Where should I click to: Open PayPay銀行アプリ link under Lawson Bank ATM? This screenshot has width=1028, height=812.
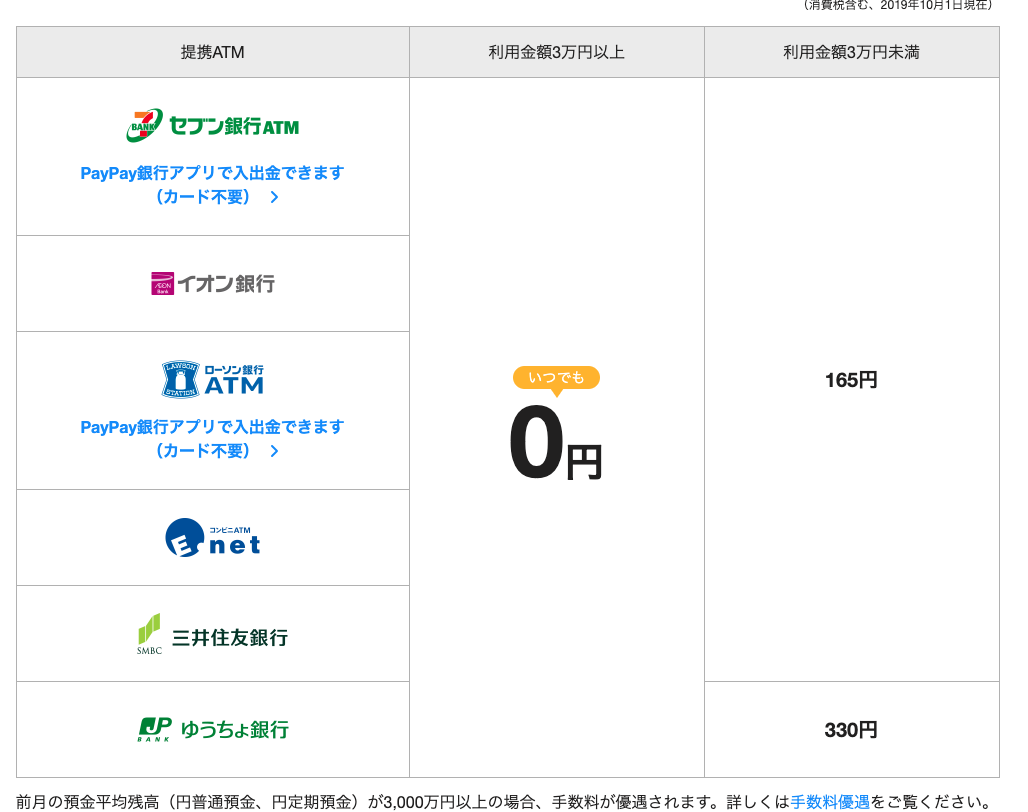click(x=212, y=438)
